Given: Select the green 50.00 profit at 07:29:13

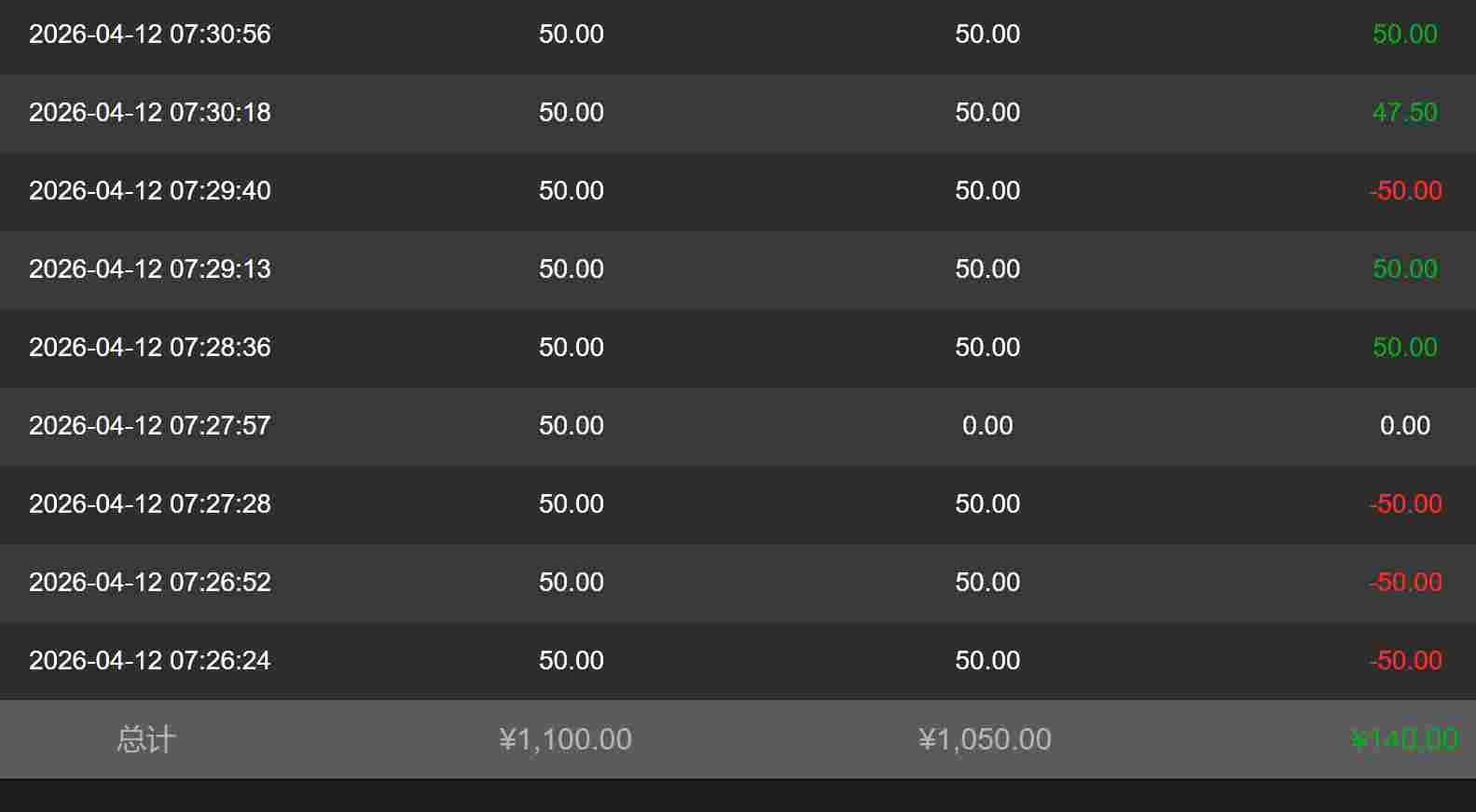Looking at the screenshot, I should click(1404, 269).
